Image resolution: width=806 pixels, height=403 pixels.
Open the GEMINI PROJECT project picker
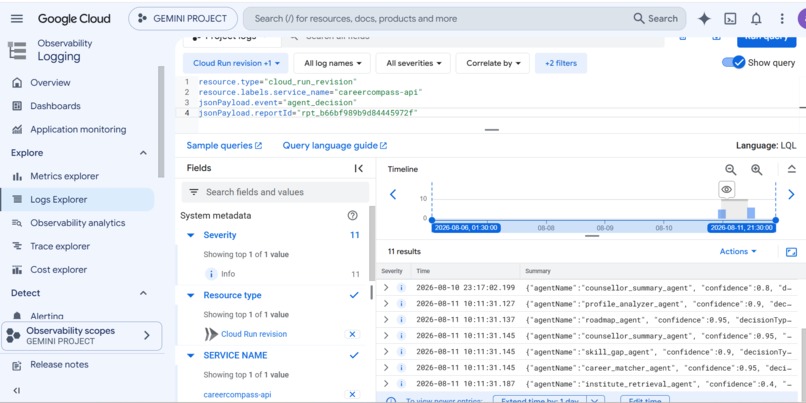(x=183, y=19)
